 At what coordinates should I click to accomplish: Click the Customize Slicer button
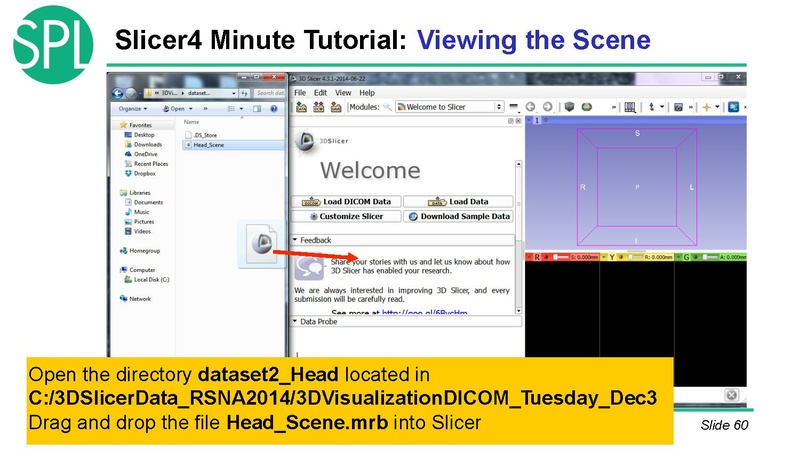point(346,216)
